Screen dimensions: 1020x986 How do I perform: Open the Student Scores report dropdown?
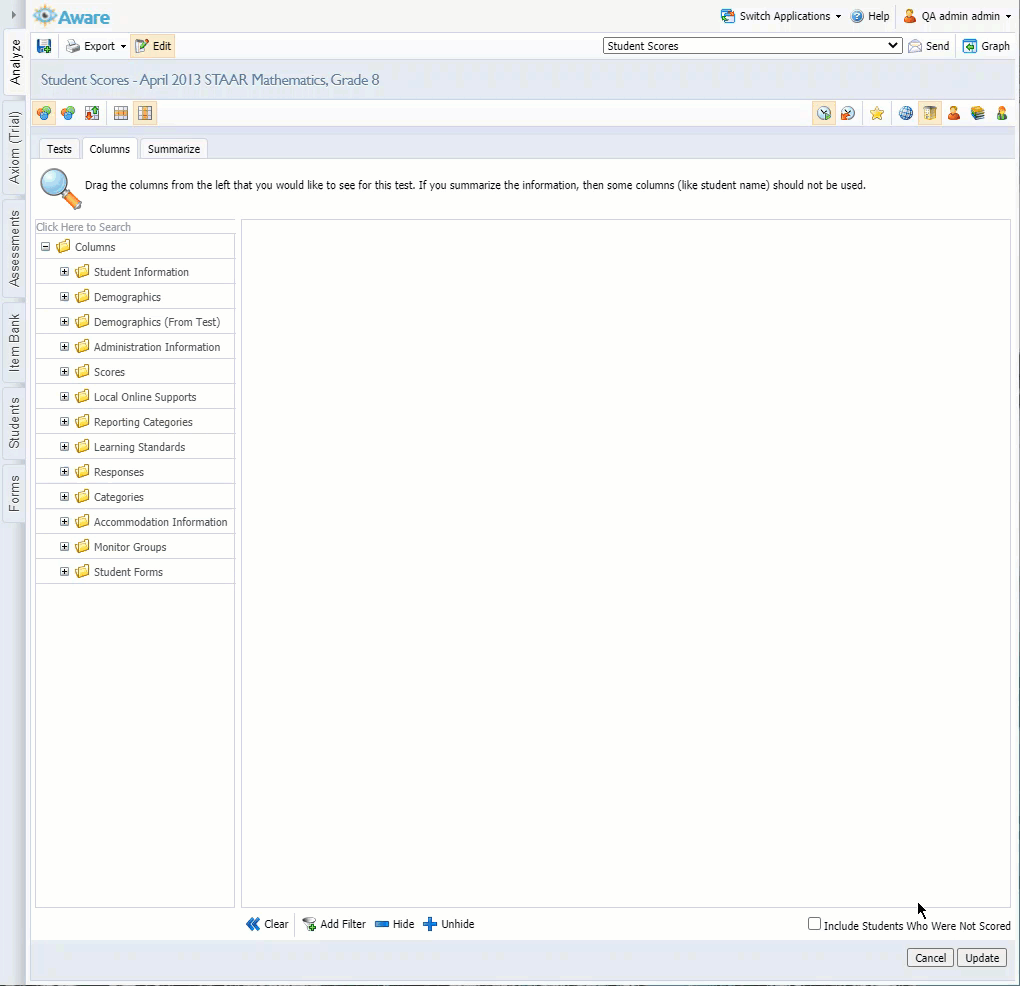[753, 46]
